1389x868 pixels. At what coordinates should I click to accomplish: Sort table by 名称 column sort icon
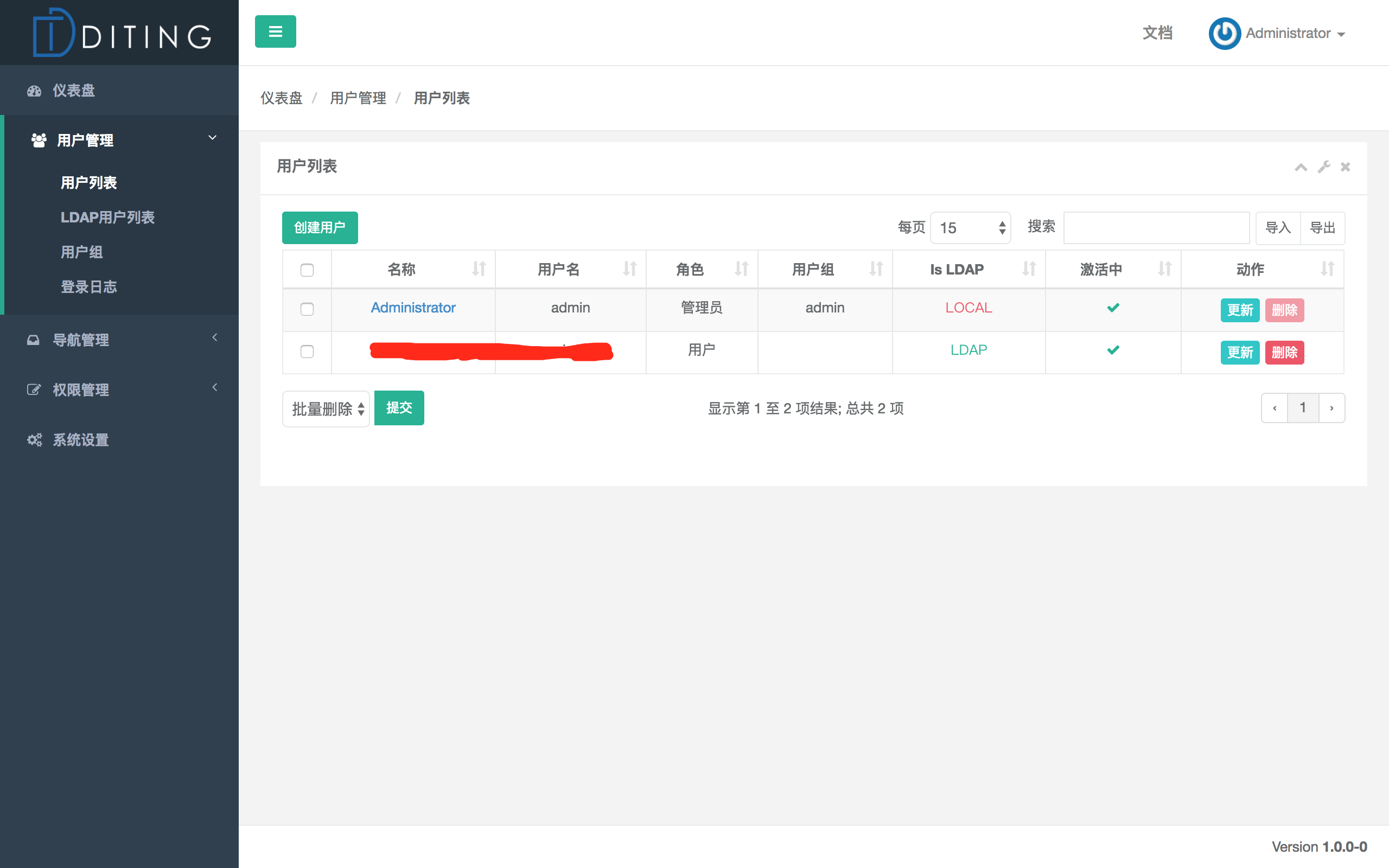click(479, 269)
